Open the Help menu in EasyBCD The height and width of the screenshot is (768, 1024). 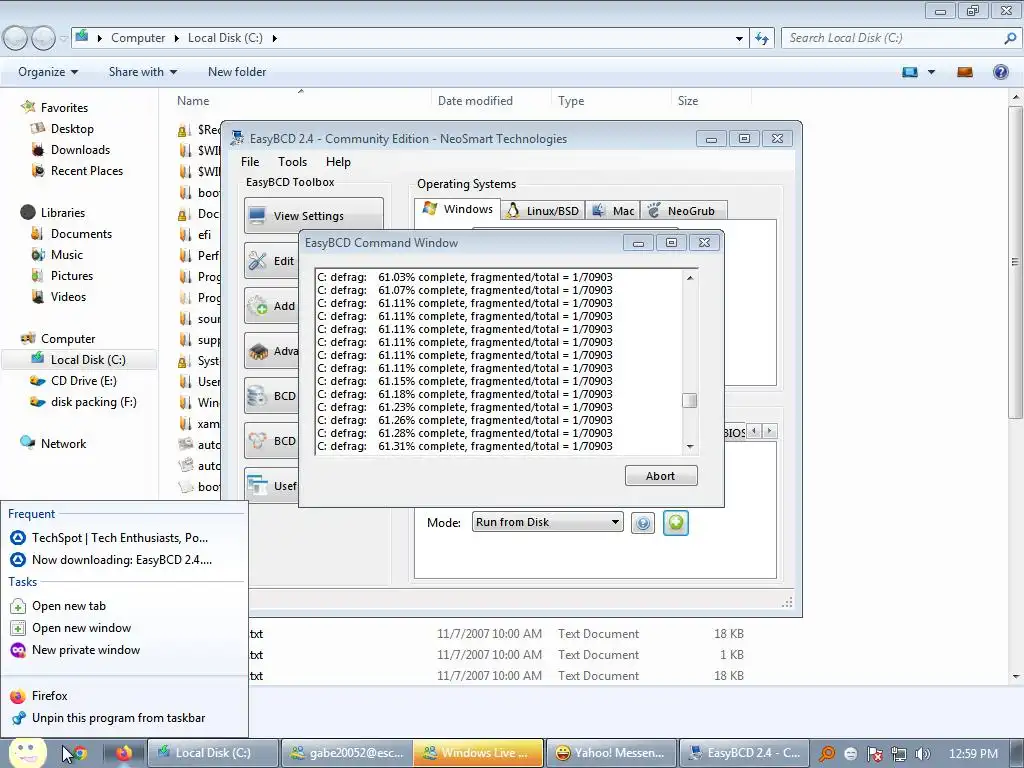click(x=338, y=162)
